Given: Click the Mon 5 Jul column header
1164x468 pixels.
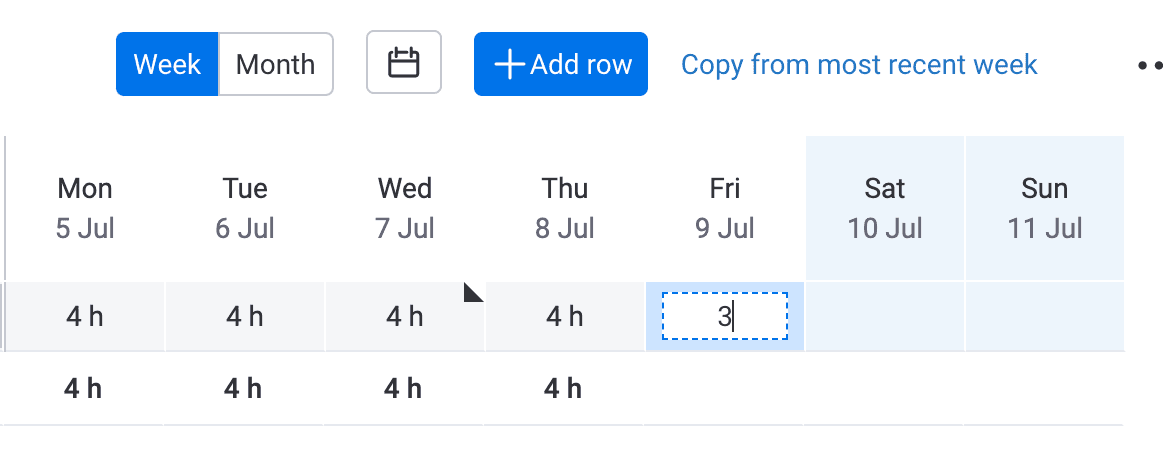Looking at the screenshot, I should click(x=85, y=208).
